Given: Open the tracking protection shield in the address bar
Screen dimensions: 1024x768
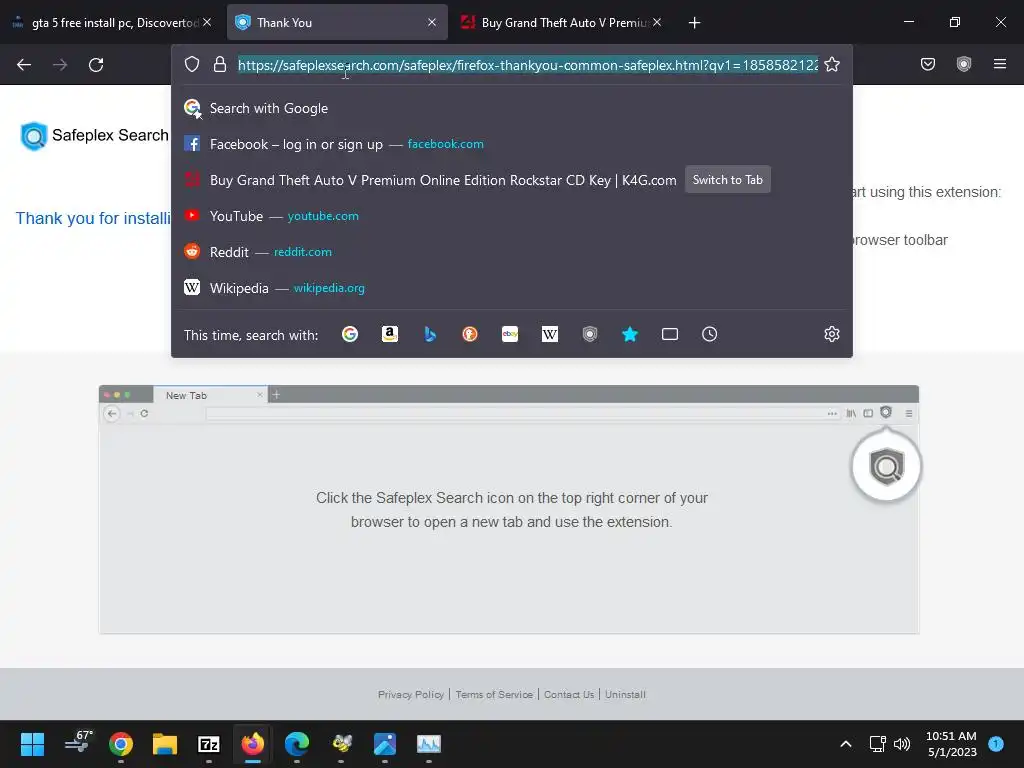Looking at the screenshot, I should (191, 64).
